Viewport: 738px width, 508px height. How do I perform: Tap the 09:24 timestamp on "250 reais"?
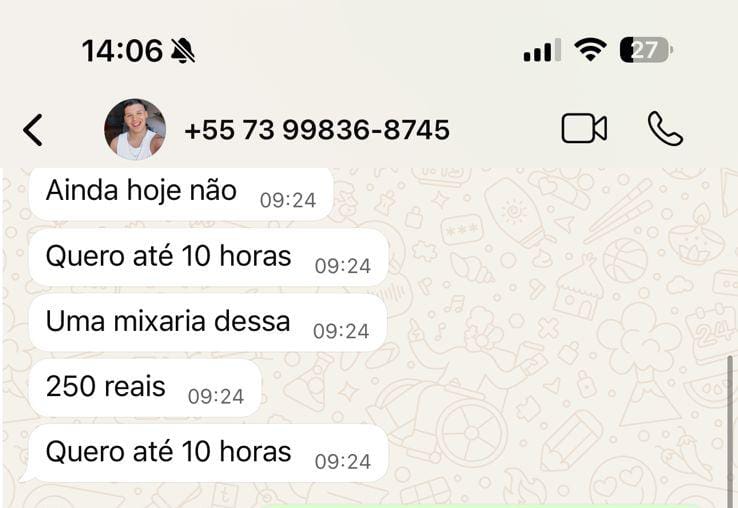tap(216, 396)
